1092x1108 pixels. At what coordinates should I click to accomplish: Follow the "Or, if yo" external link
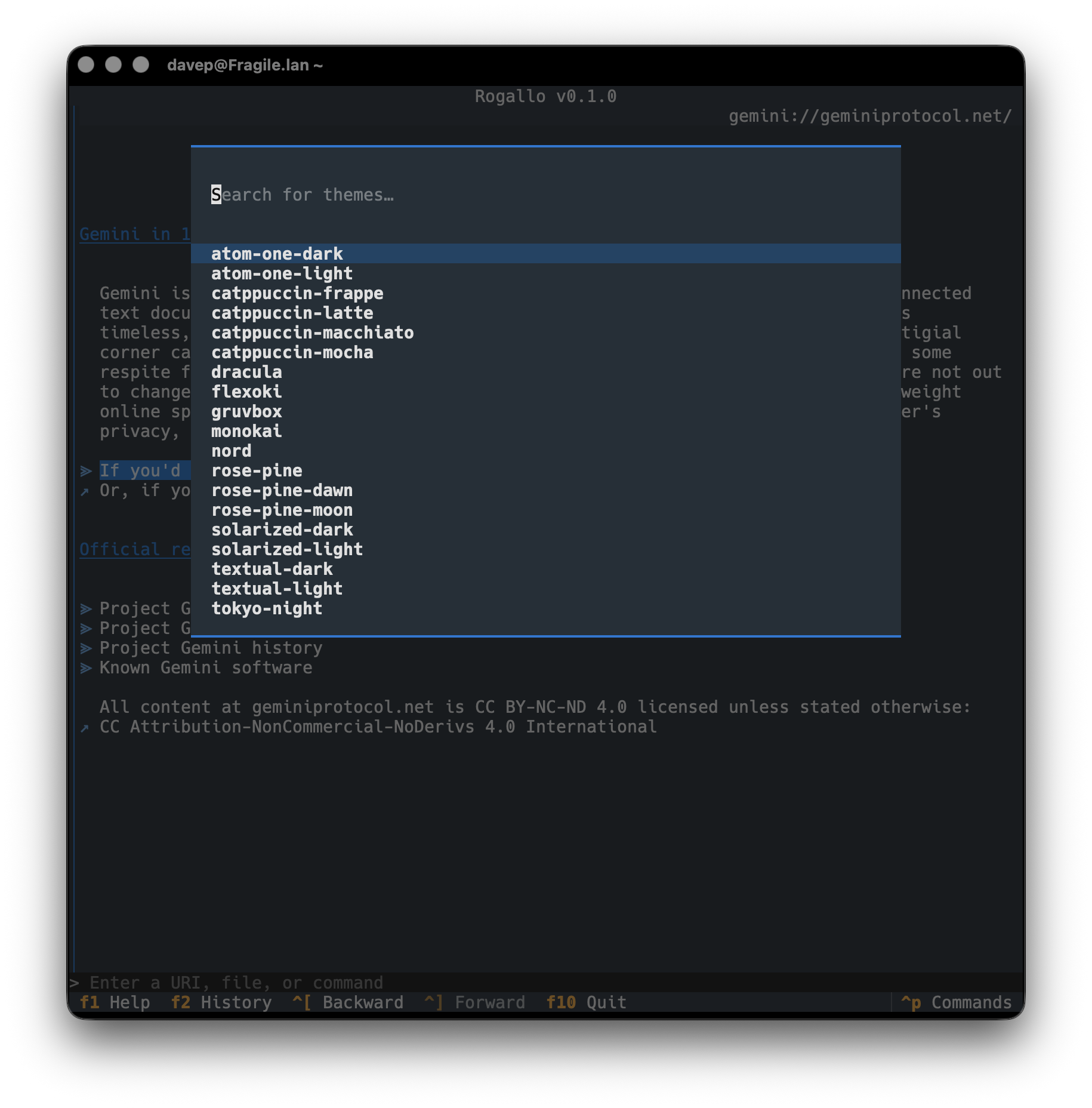(144, 490)
